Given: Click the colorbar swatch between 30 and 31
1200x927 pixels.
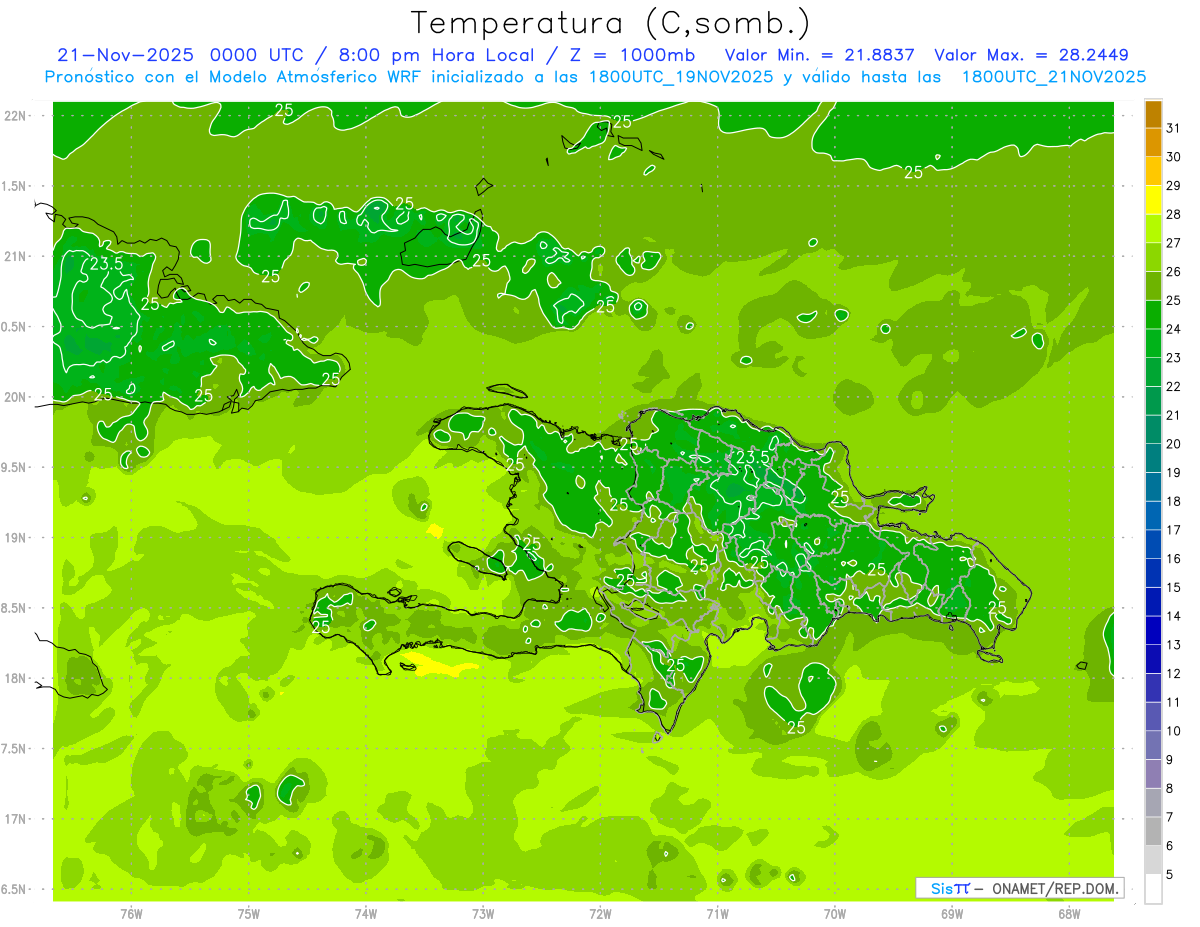Looking at the screenshot, I should click(1153, 142).
